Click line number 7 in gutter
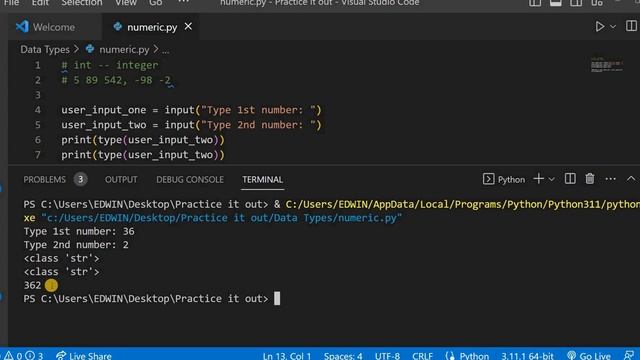640x360 pixels. (38, 155)
